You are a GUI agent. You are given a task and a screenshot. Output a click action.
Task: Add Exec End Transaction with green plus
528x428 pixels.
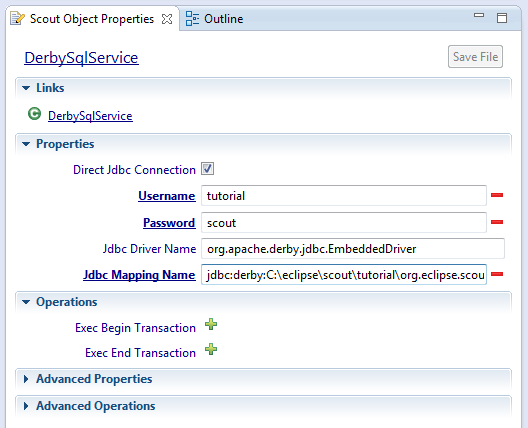tap(211, 349)
